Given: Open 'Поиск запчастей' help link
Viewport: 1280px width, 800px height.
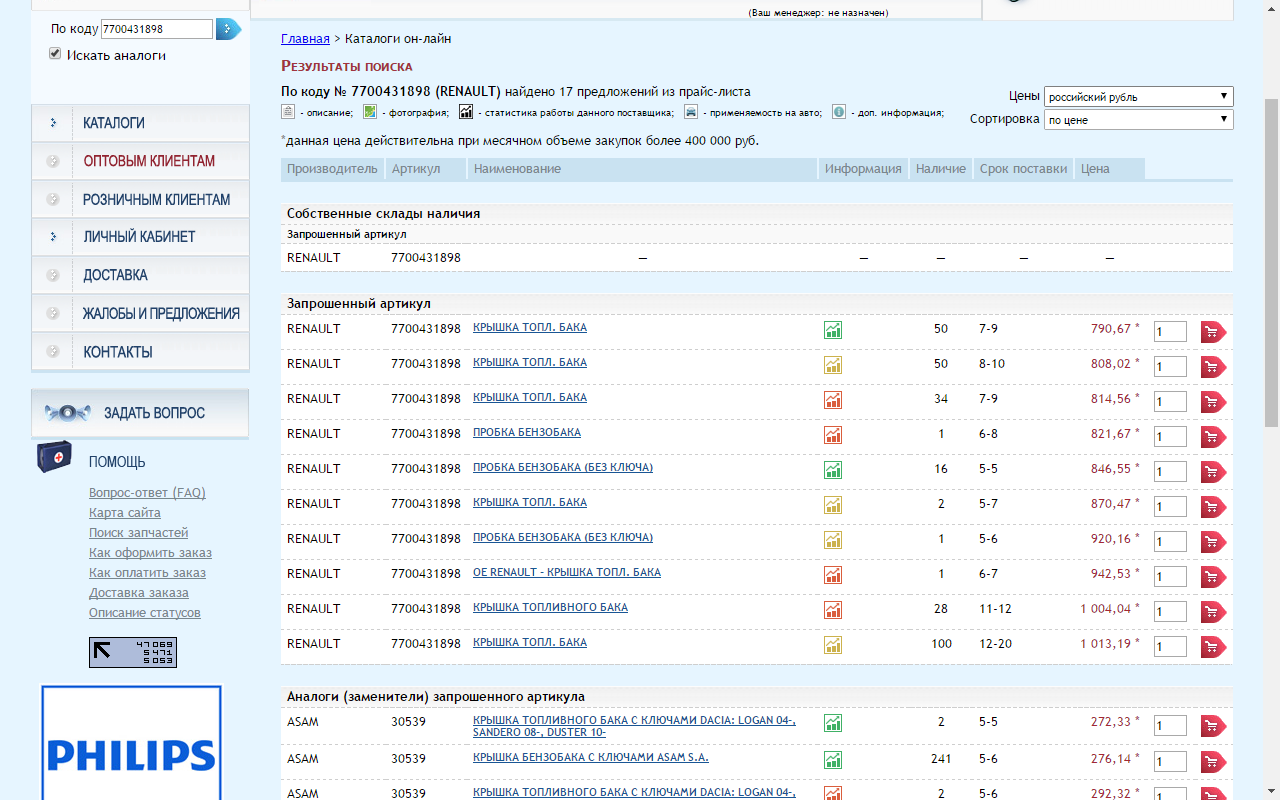Looking at the screenshot, I should click(x=138, y=533).
